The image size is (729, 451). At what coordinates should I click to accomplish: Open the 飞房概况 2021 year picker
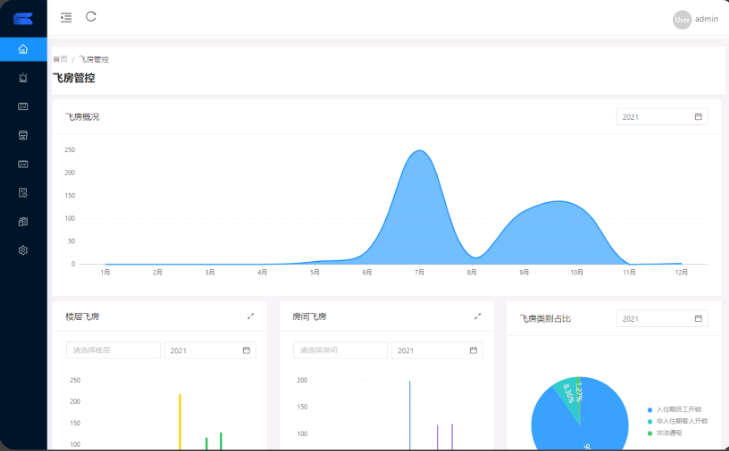(662, 117)
